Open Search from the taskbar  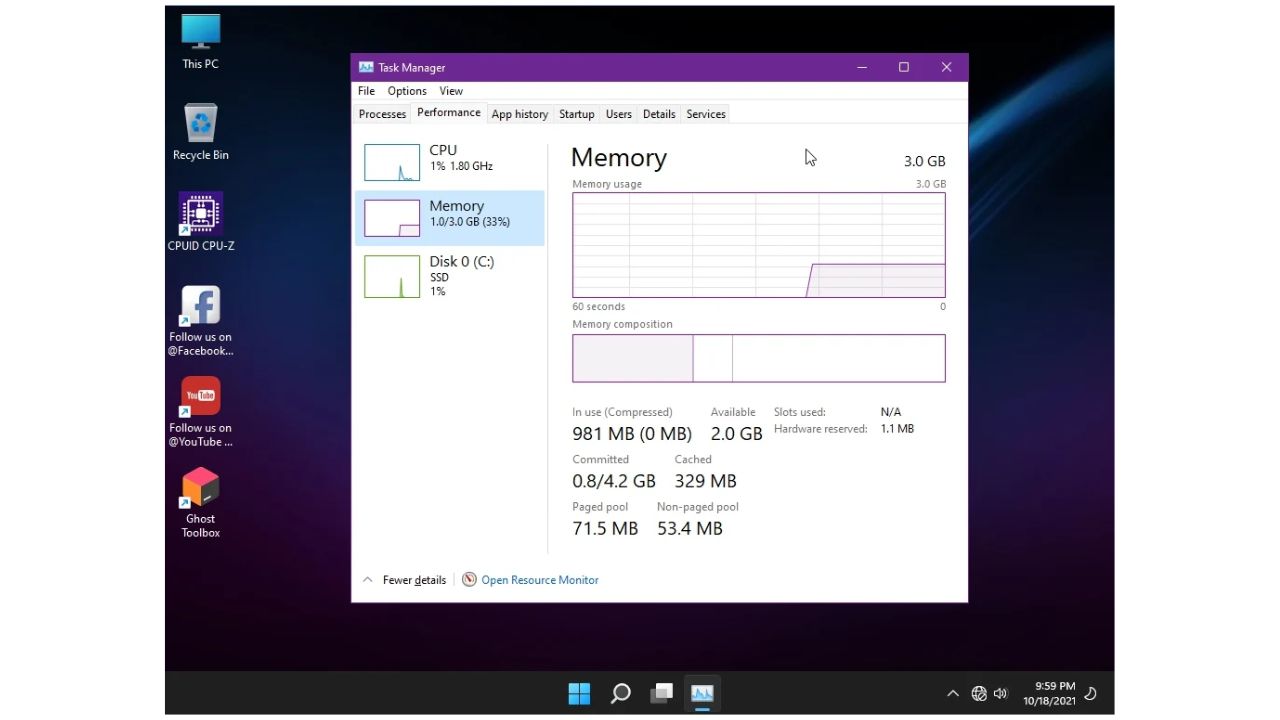point(620,692)
